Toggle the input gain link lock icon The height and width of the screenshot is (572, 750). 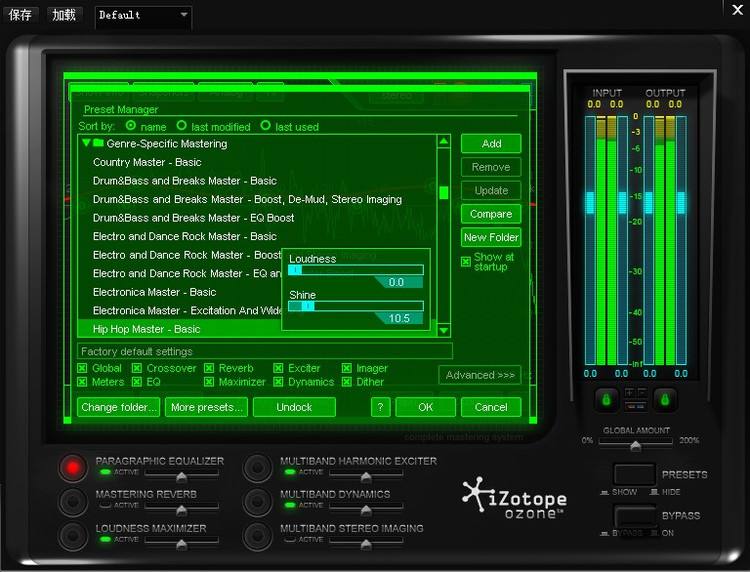pyautogui.click(x=607, y=399)
